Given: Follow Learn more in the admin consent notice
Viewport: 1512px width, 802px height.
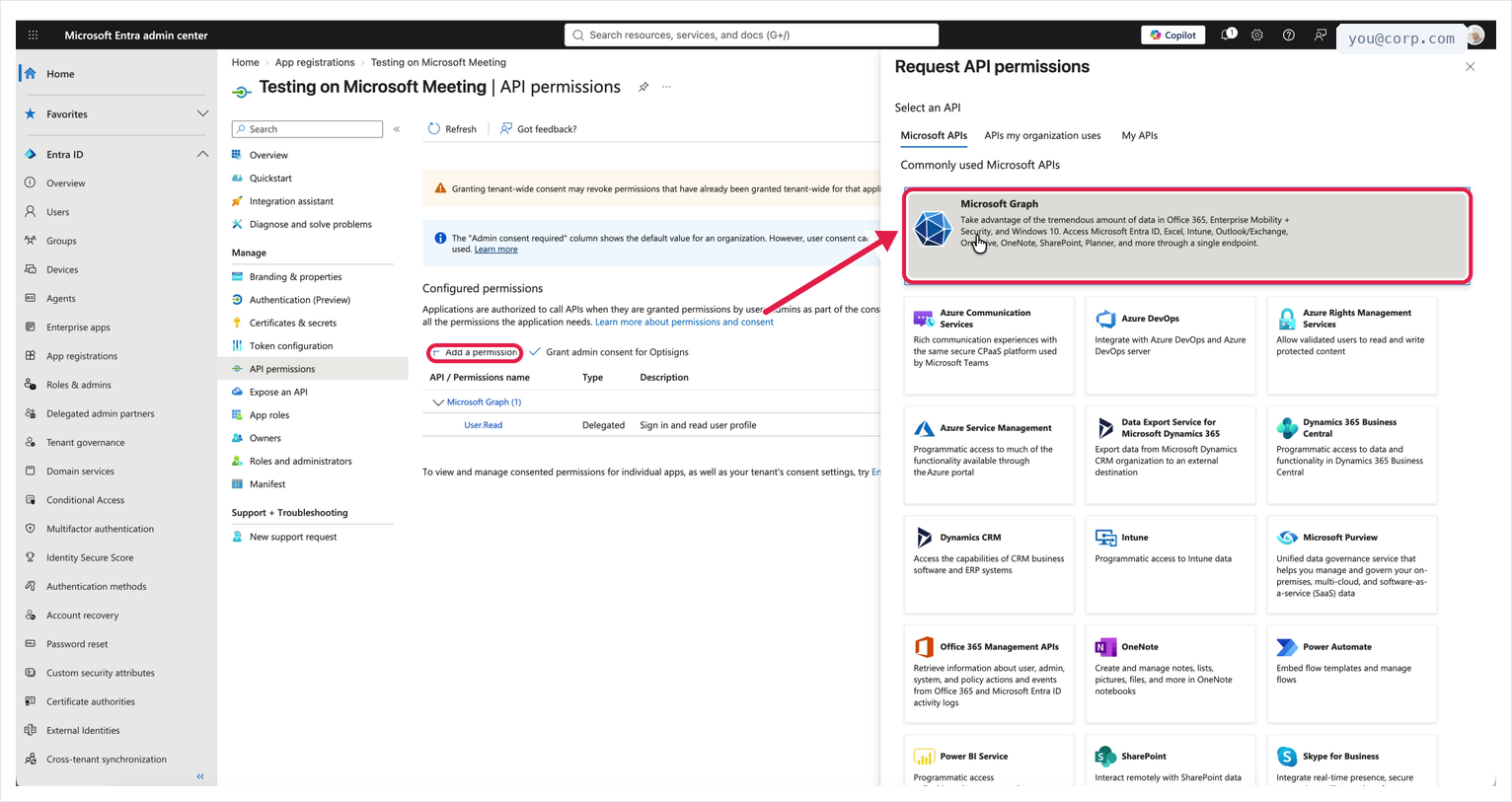Looking at the screenshot, I should click(x=495, y=250).
